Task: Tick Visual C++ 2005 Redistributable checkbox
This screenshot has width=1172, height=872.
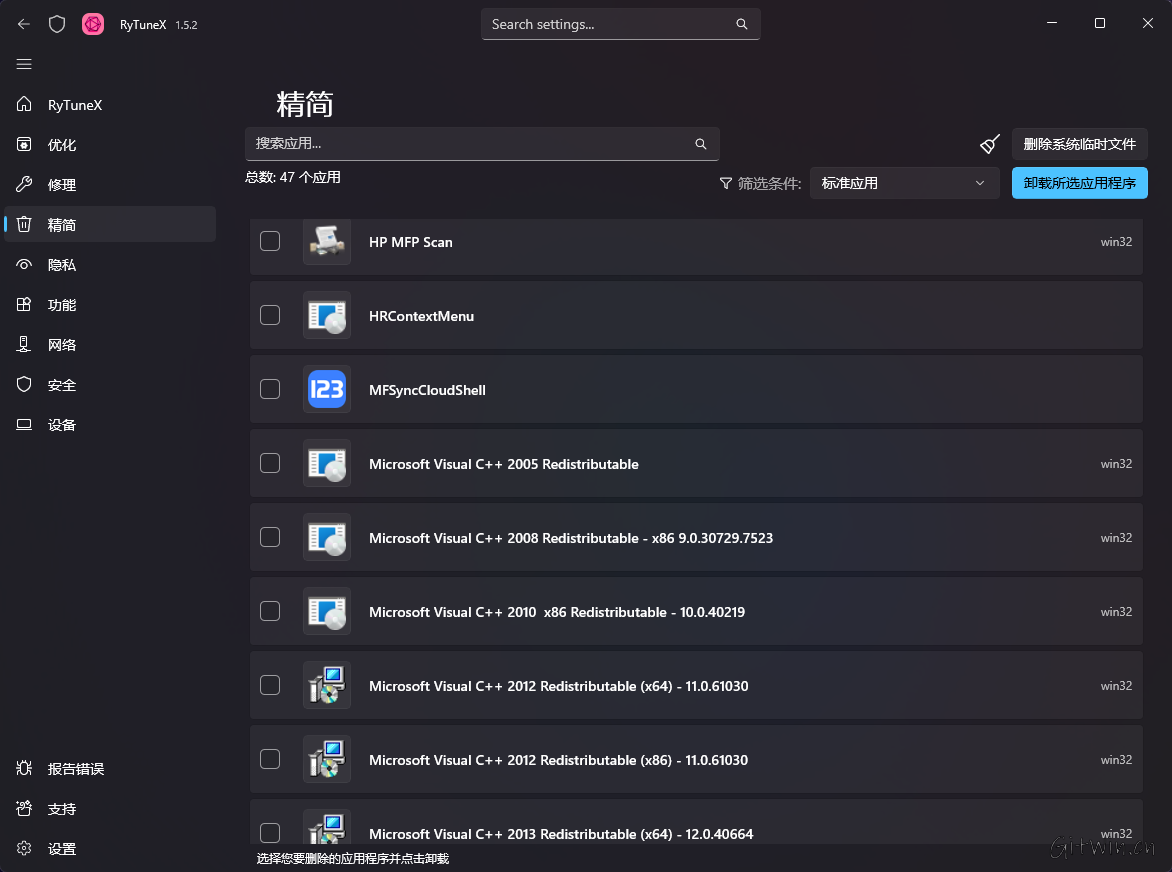Action: click(x=270, y=463)
